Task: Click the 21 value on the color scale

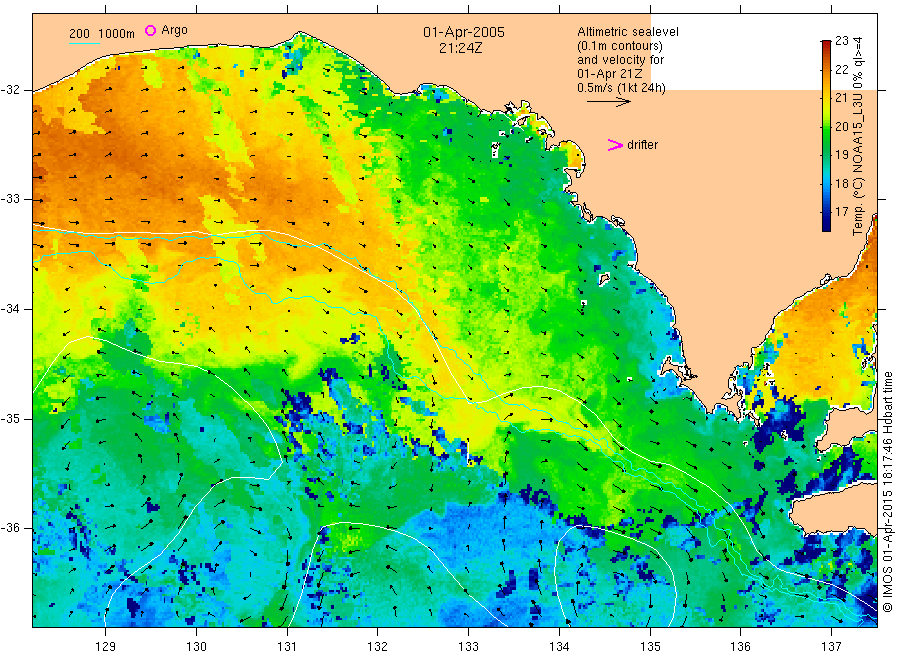Action: (841, 98)
